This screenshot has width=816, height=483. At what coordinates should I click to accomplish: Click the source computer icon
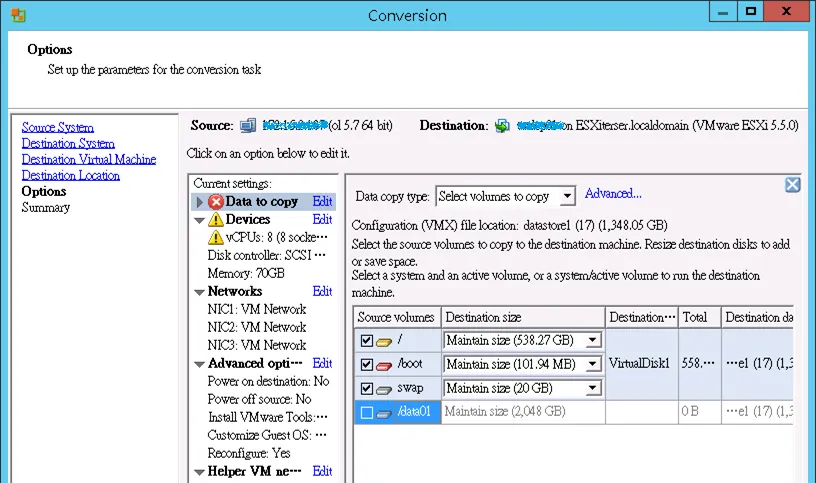(248, 125)
